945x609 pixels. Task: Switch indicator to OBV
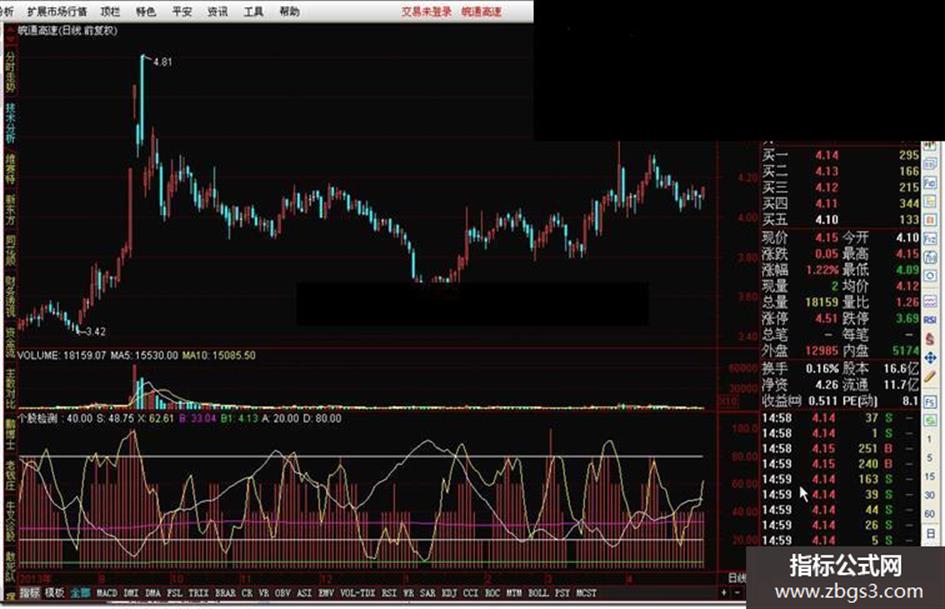click(283, 593)
